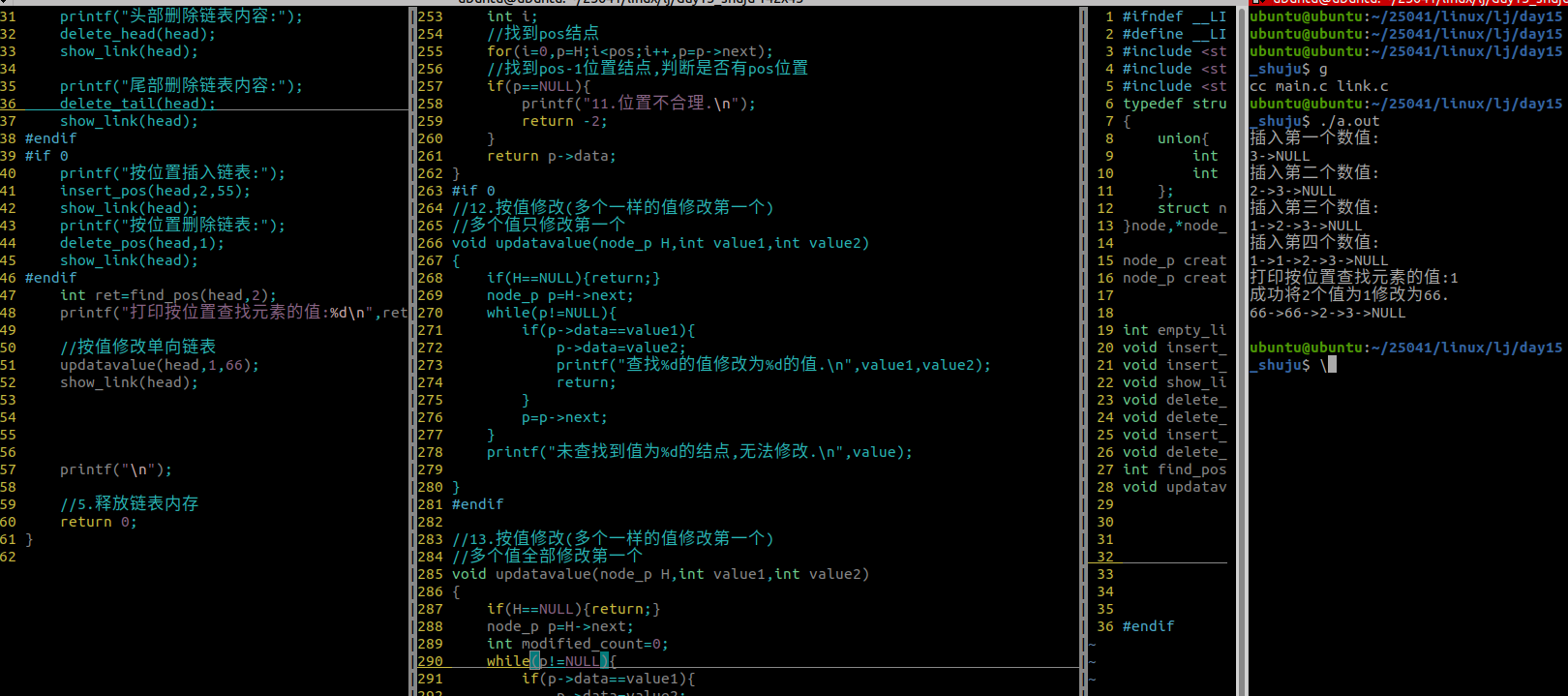
Task: Click delete_pos(head,1); on line 44
Action: [142, 243]
